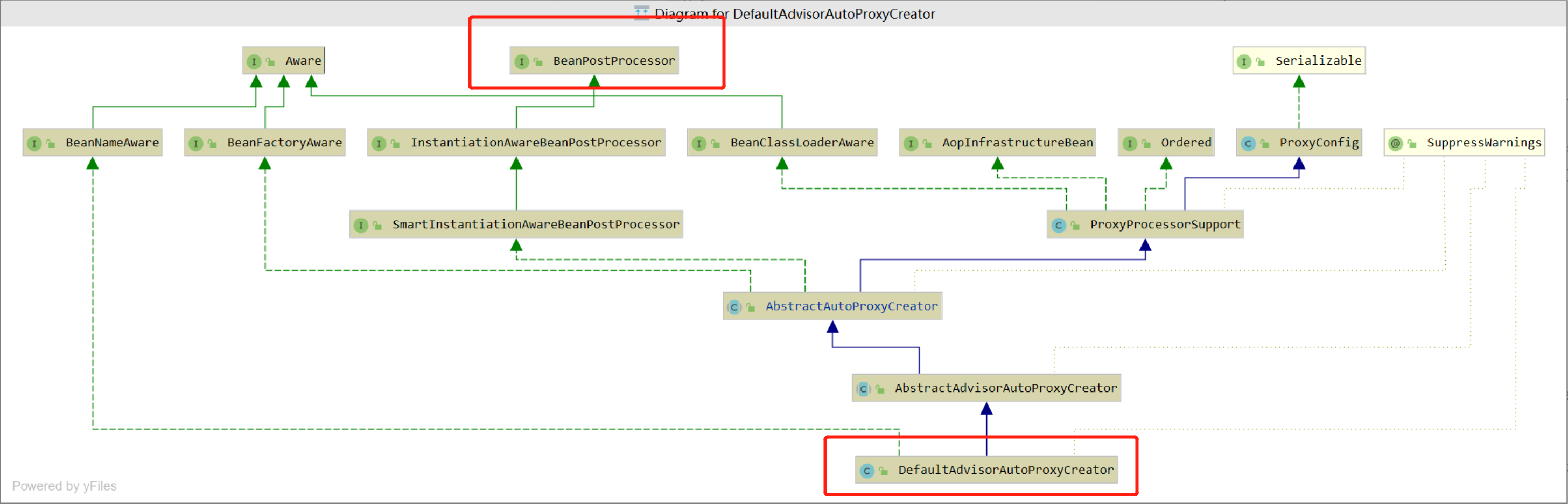This screenshot has height=504, width=1568.
Task: Click the interface icon on BeanFactoryAware node
Action: 195,144
